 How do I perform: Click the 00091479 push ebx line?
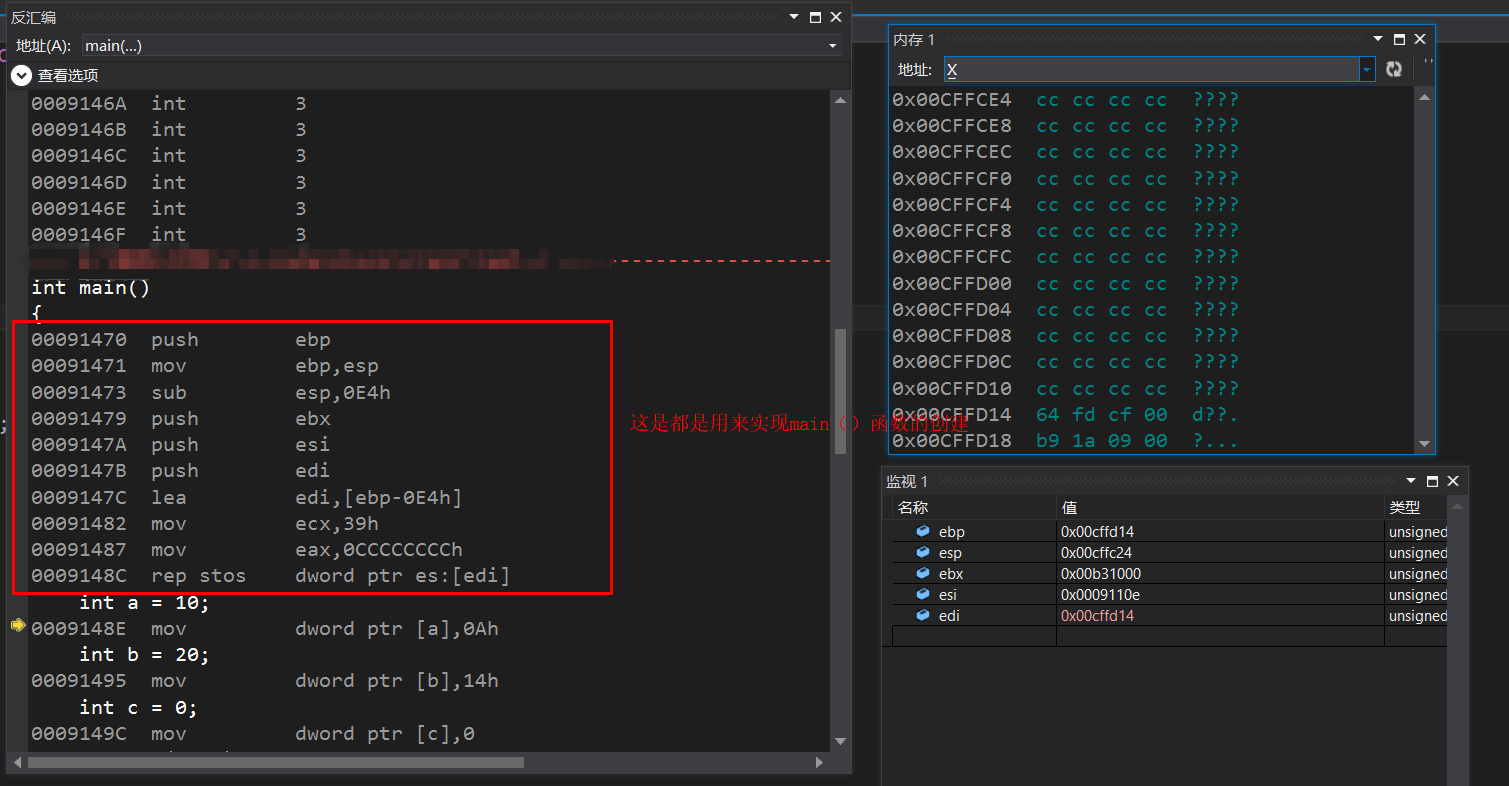point(181,419)
